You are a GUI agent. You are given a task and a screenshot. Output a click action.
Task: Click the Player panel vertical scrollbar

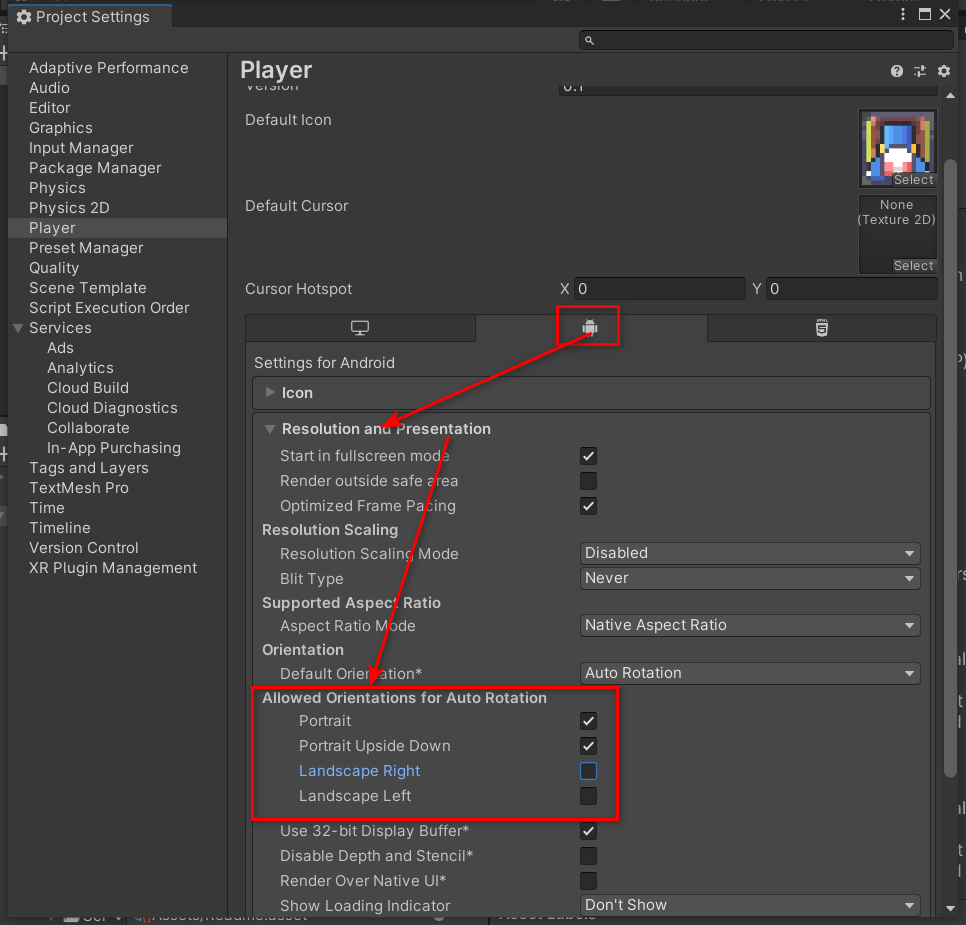coord(951,468)
